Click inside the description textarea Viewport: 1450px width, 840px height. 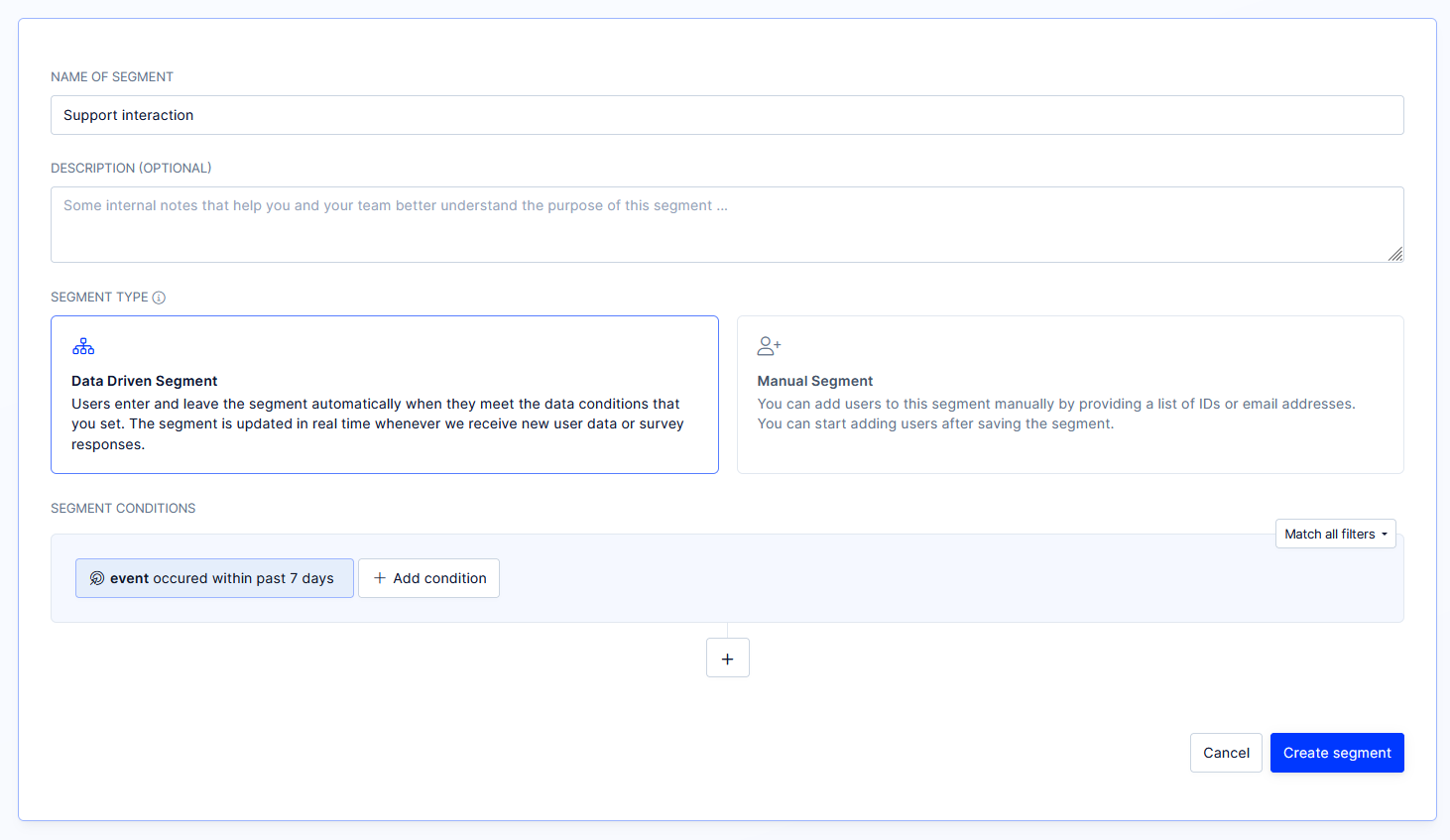[727, 224]
